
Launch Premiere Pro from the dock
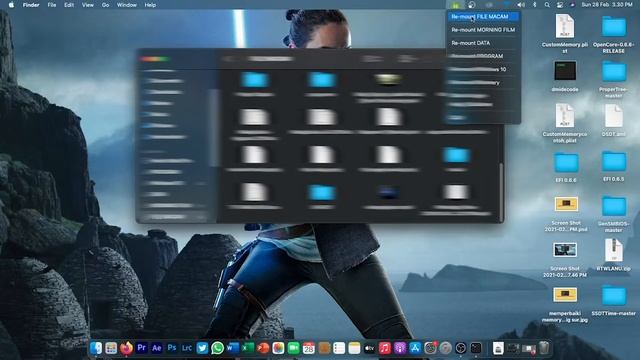[x=142, y=348]
